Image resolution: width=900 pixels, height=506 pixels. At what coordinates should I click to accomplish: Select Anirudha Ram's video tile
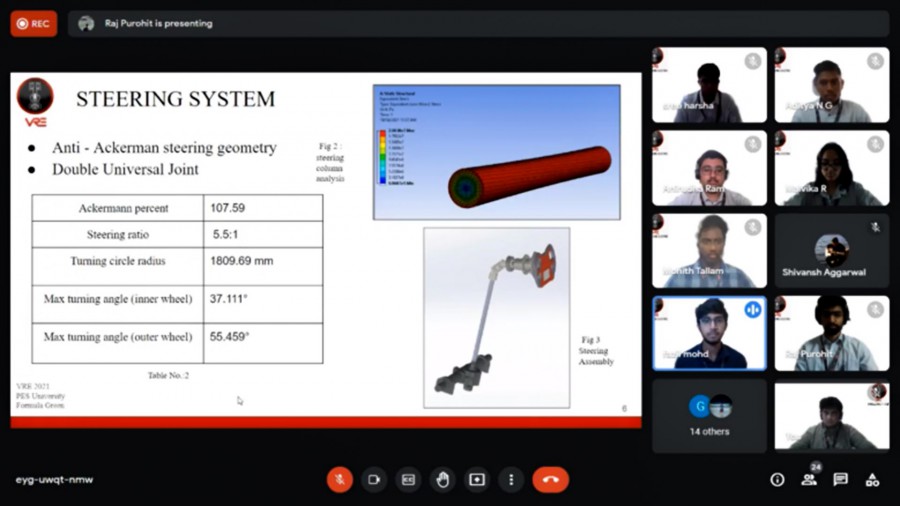pyautogui.click(x=709, y=168)
